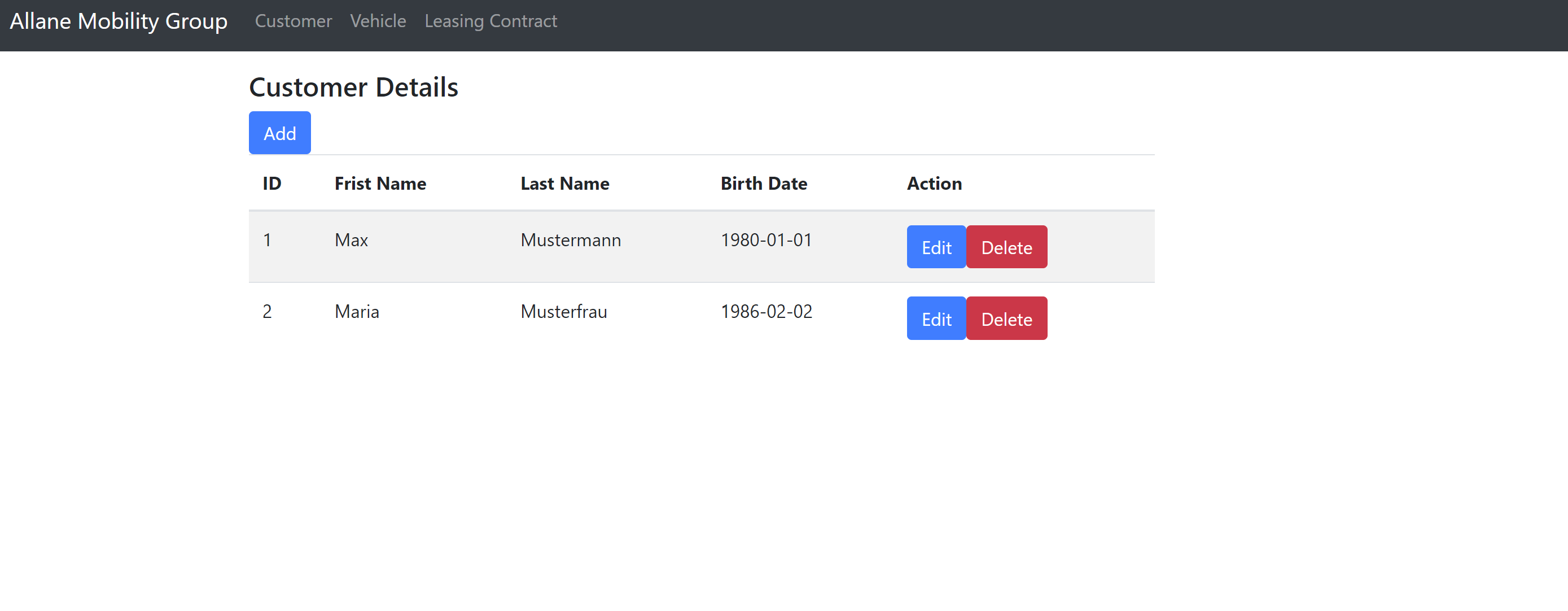
Task: Click the birth date 1980-01-01 cell
Action: coord(766,240)
